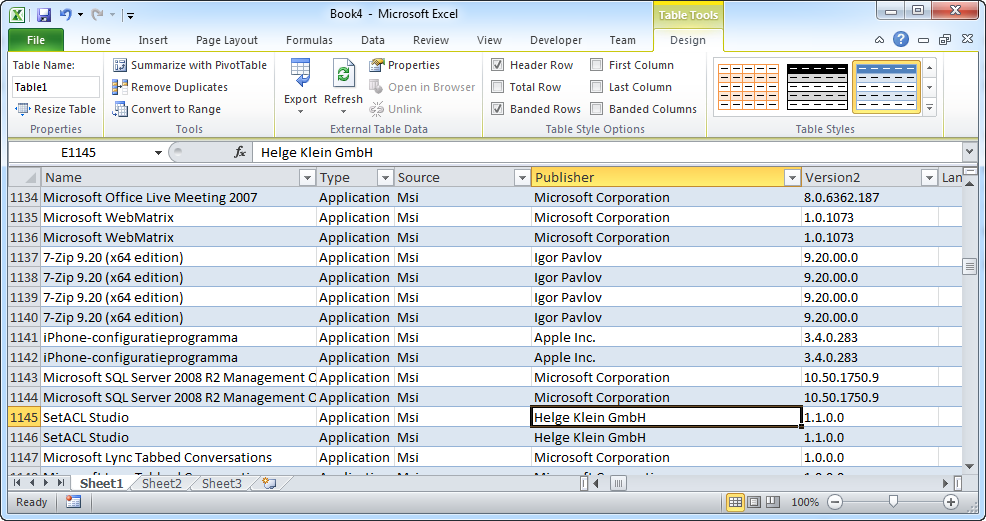The image size is (986, 521).
Task: Go to last sheet navigation arrow
Action: tap(61, 483)
